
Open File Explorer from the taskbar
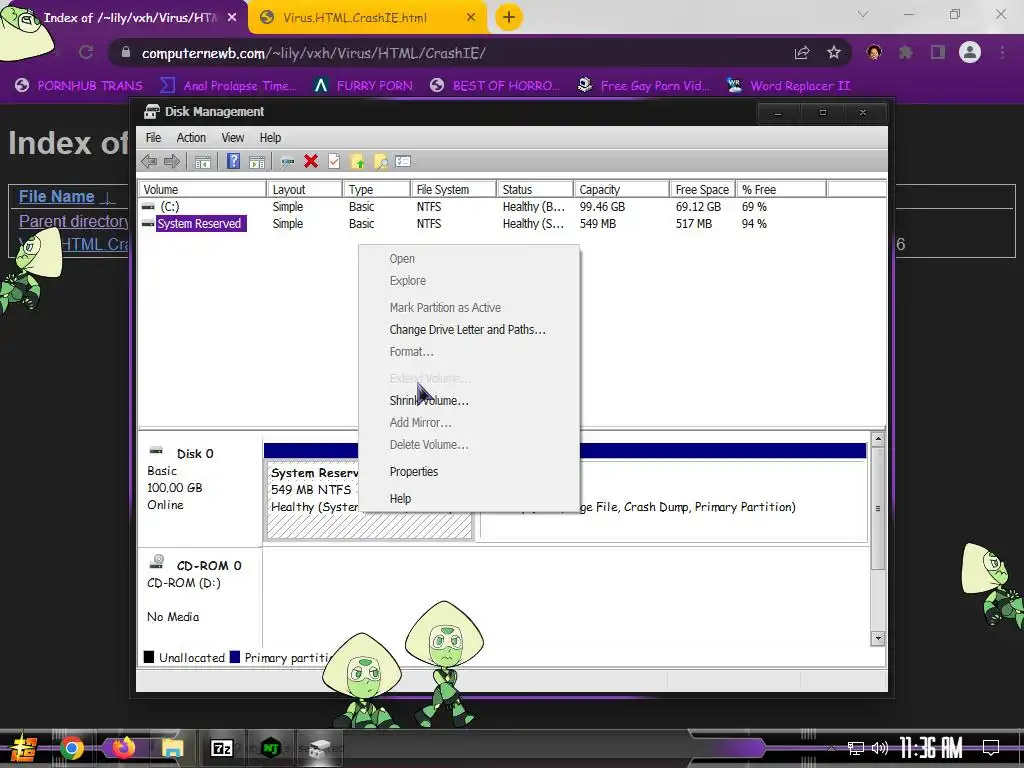point(172,748)
